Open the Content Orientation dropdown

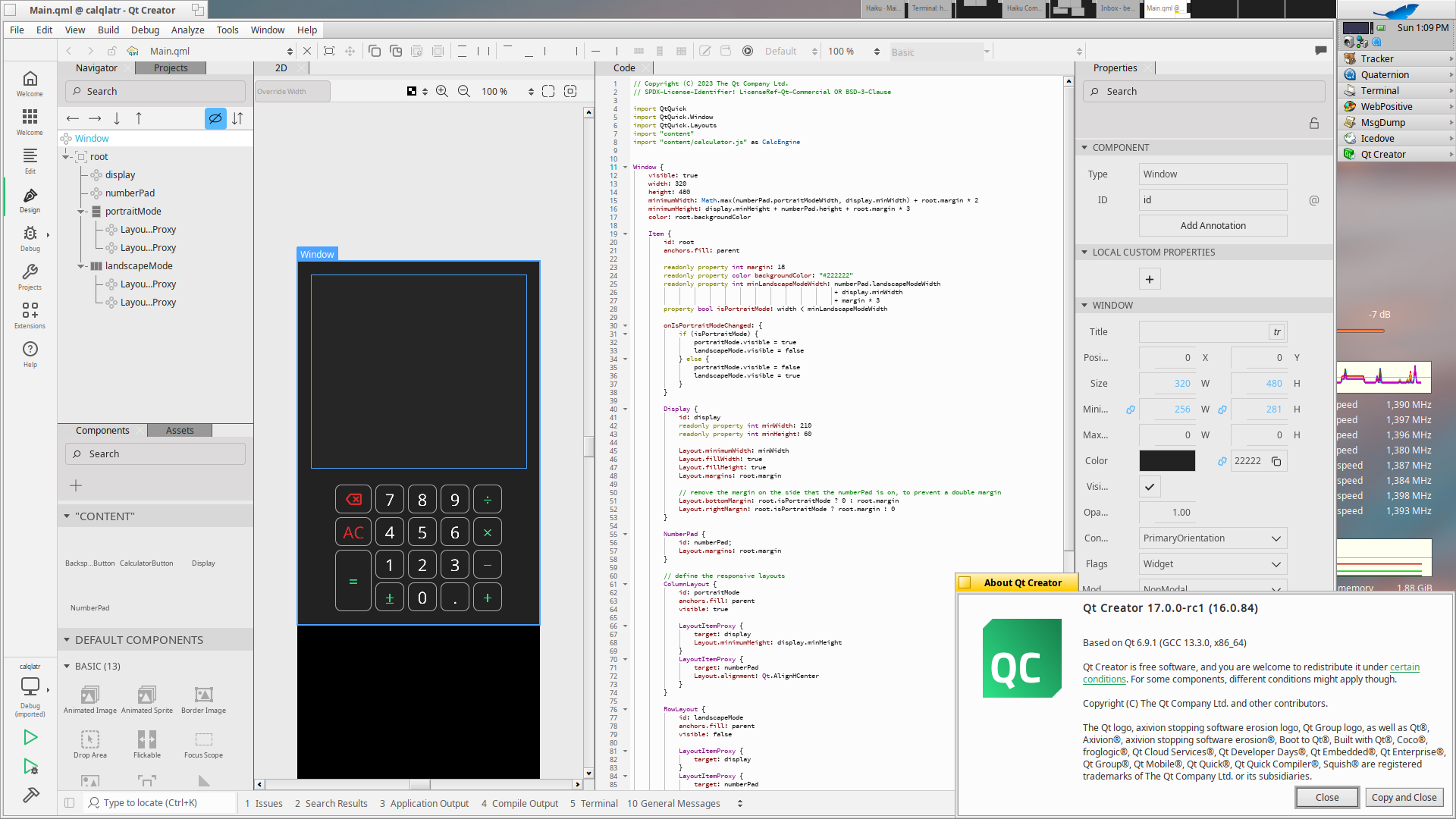(1213, 538)
